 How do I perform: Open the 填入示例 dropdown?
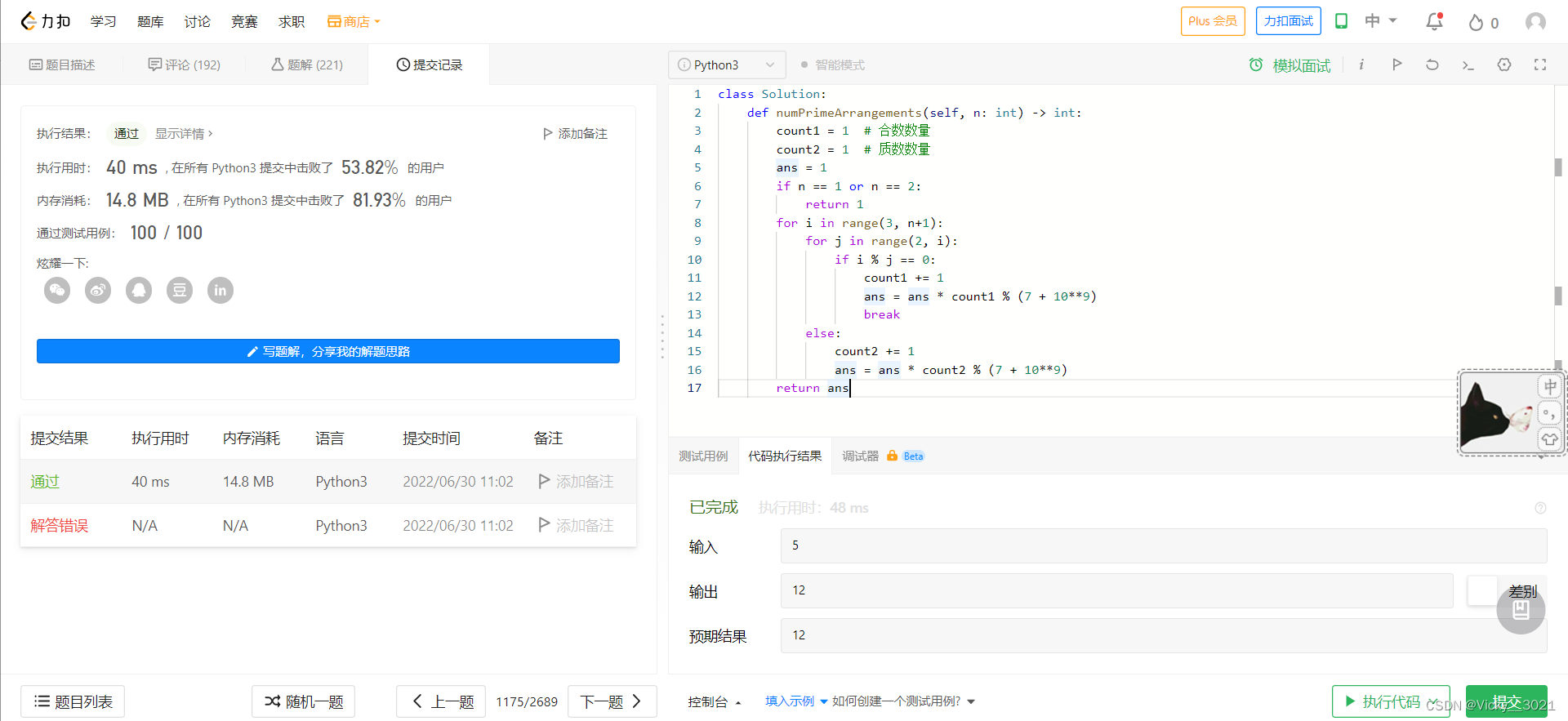(796, 701)
